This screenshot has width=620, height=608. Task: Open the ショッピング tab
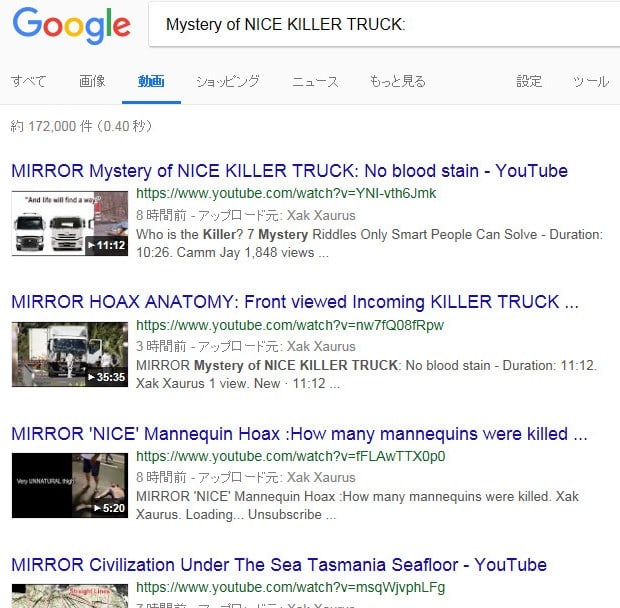click(228, 81)
